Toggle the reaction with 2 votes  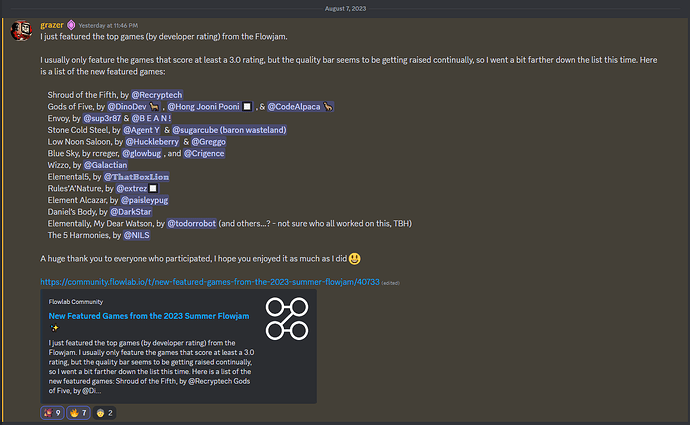coord(104,413)
